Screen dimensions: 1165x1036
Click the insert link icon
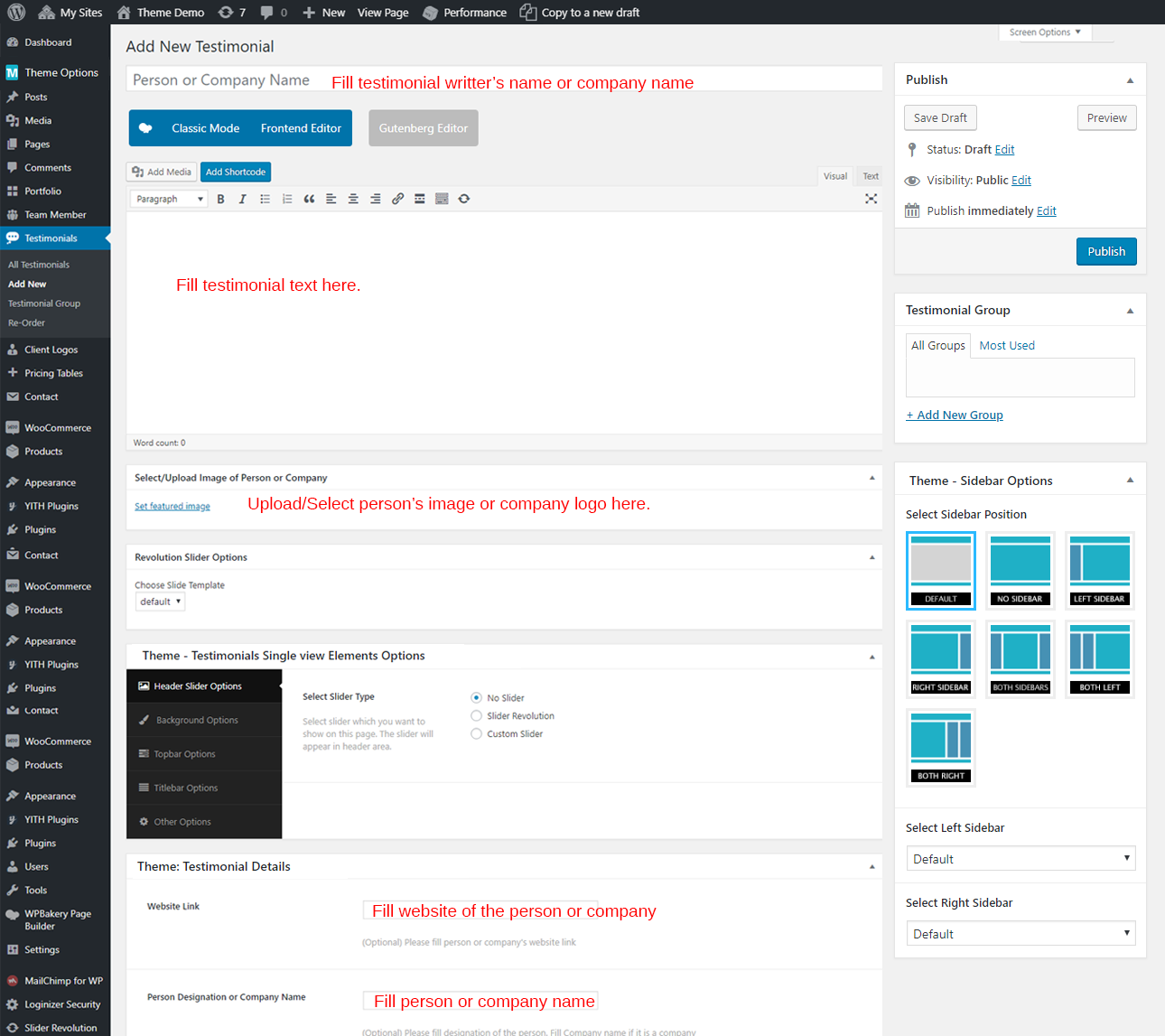pyautogui.click(x=397, y=199)
